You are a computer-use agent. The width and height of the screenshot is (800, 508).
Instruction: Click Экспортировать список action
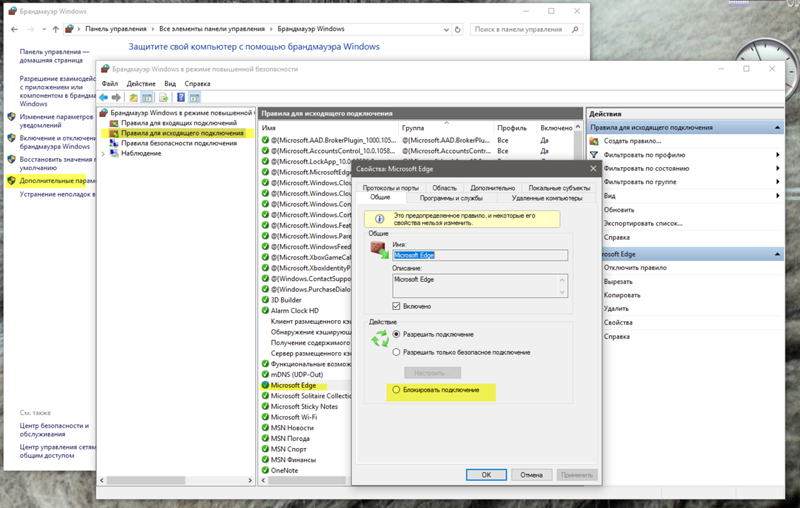click(x=643, y=223)
